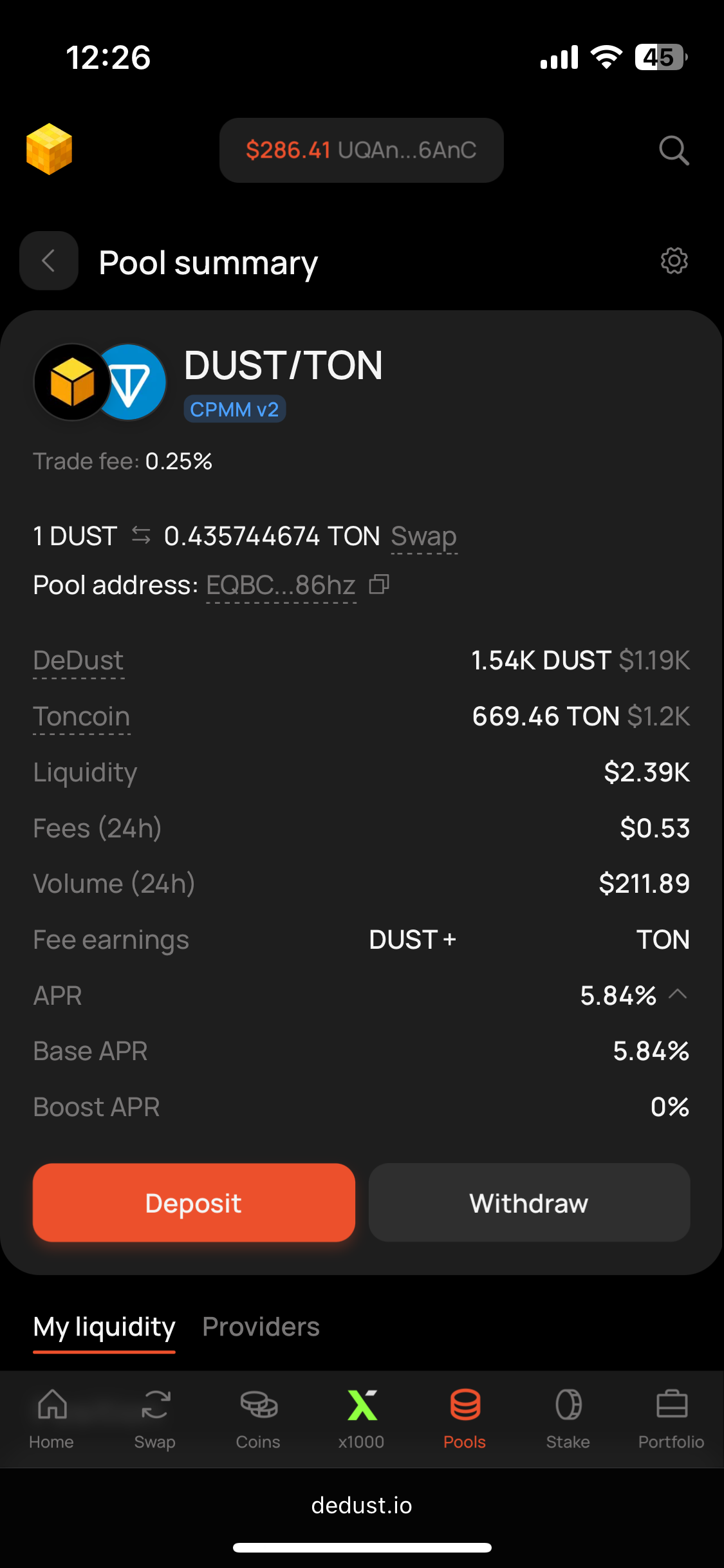Open the Portfolio briefcase icon

[671, 1416]
